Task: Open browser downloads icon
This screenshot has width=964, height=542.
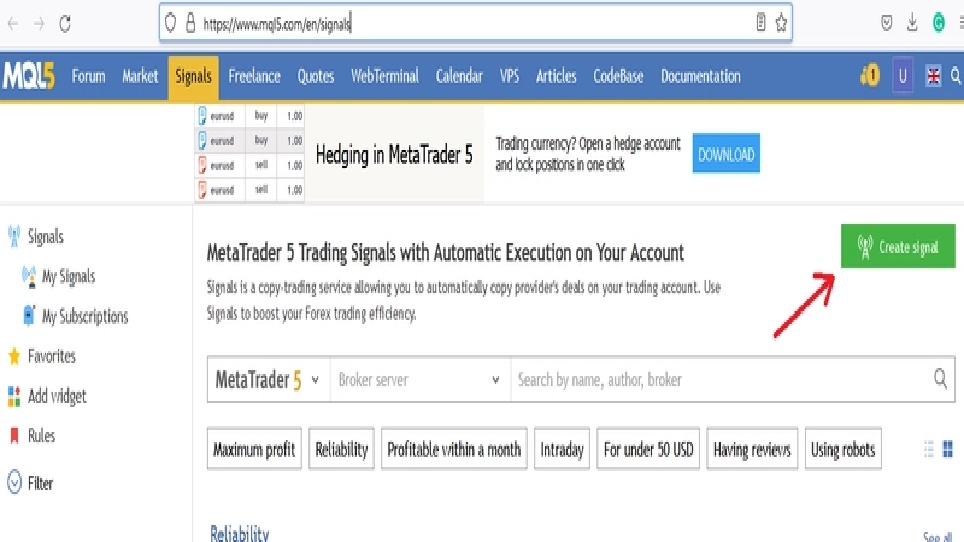Action: pos(912,23)
